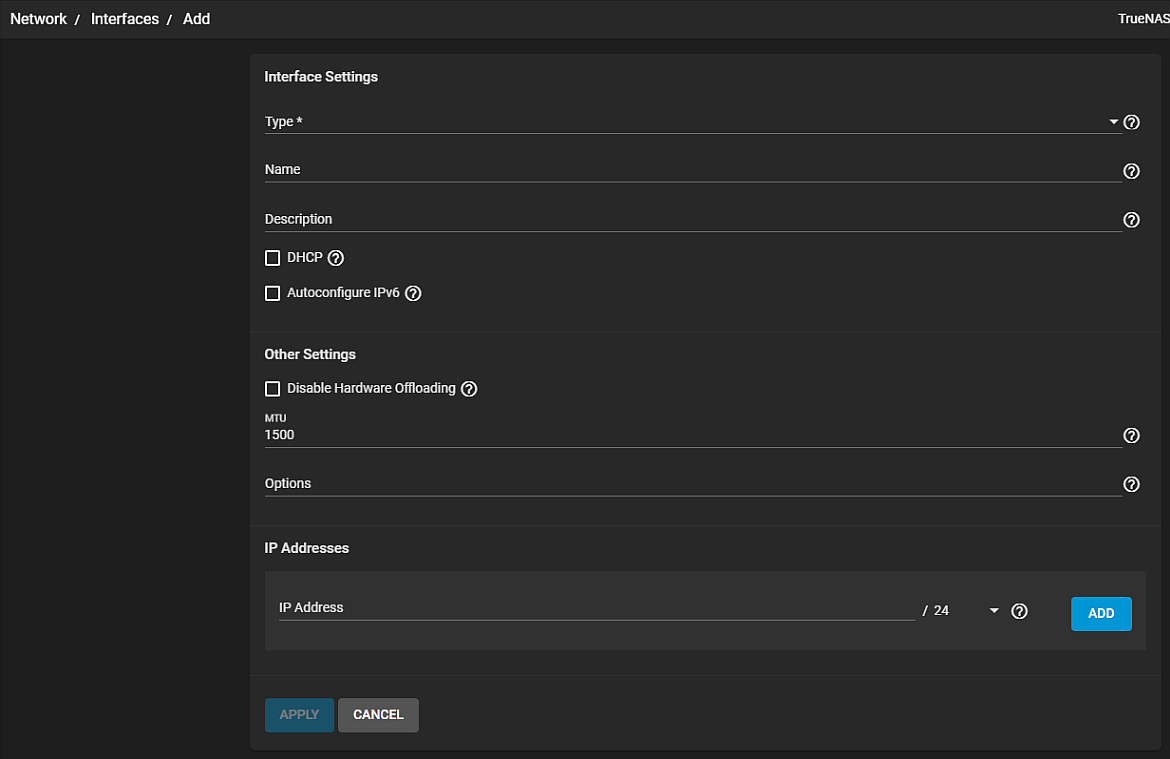
Task: Open Disable Hardware Offloading help icon
Action: click(x=469, y=389)
